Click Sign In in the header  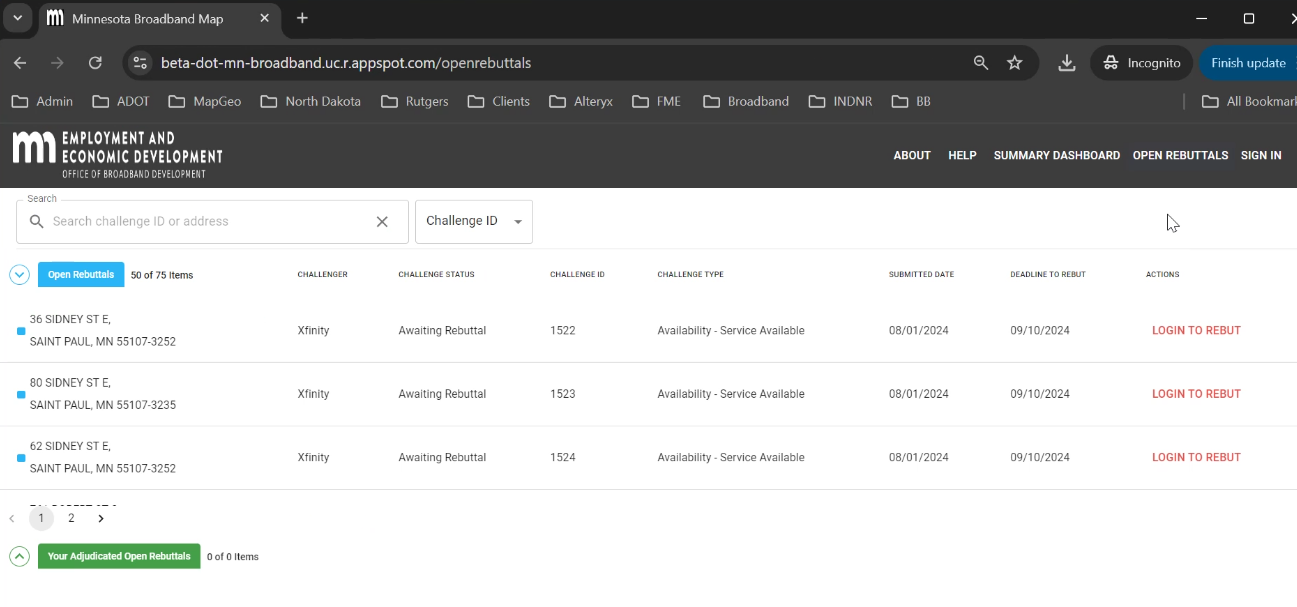coord(1260,156)
